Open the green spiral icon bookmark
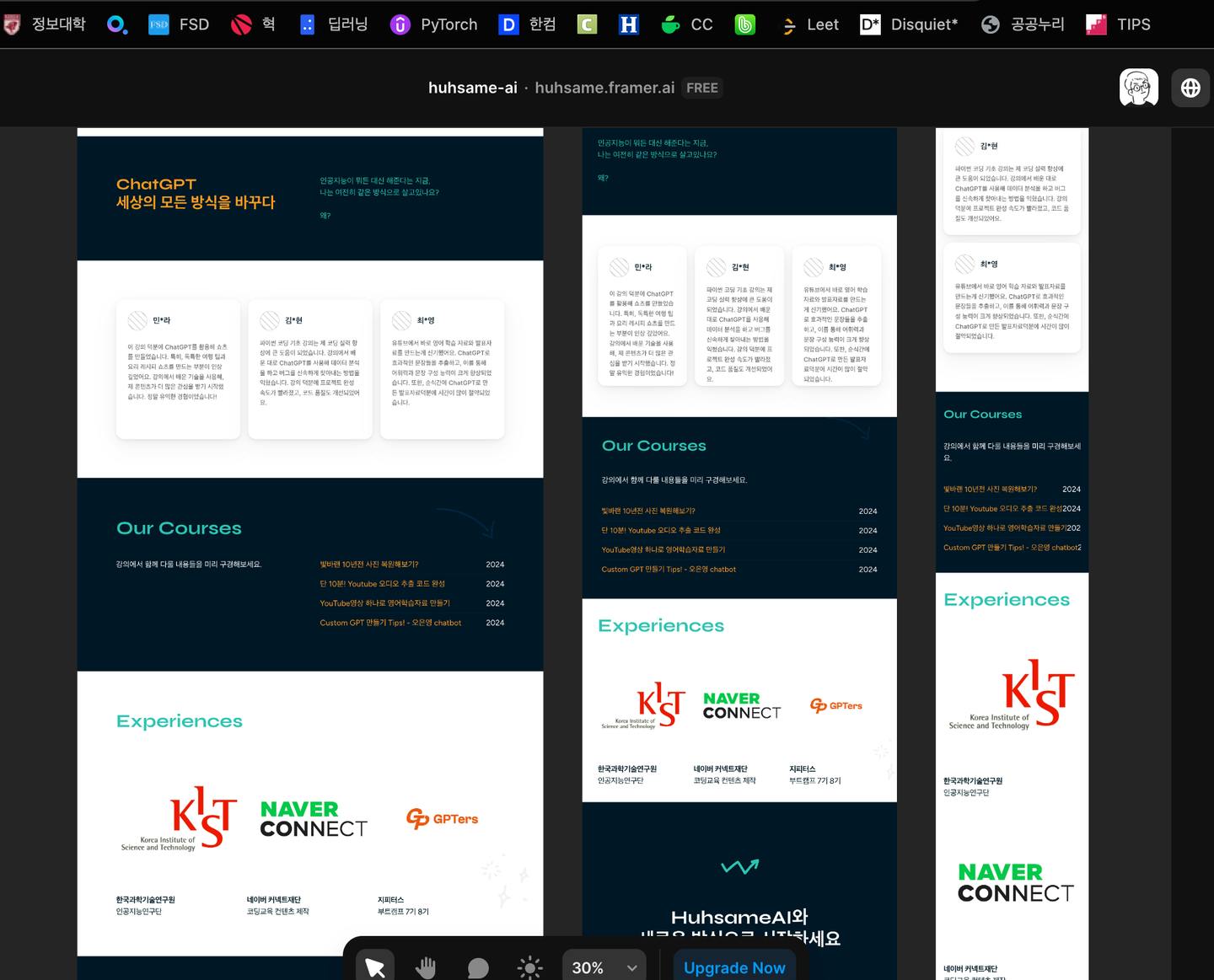Screen dimensions: 1214x980 745,24
